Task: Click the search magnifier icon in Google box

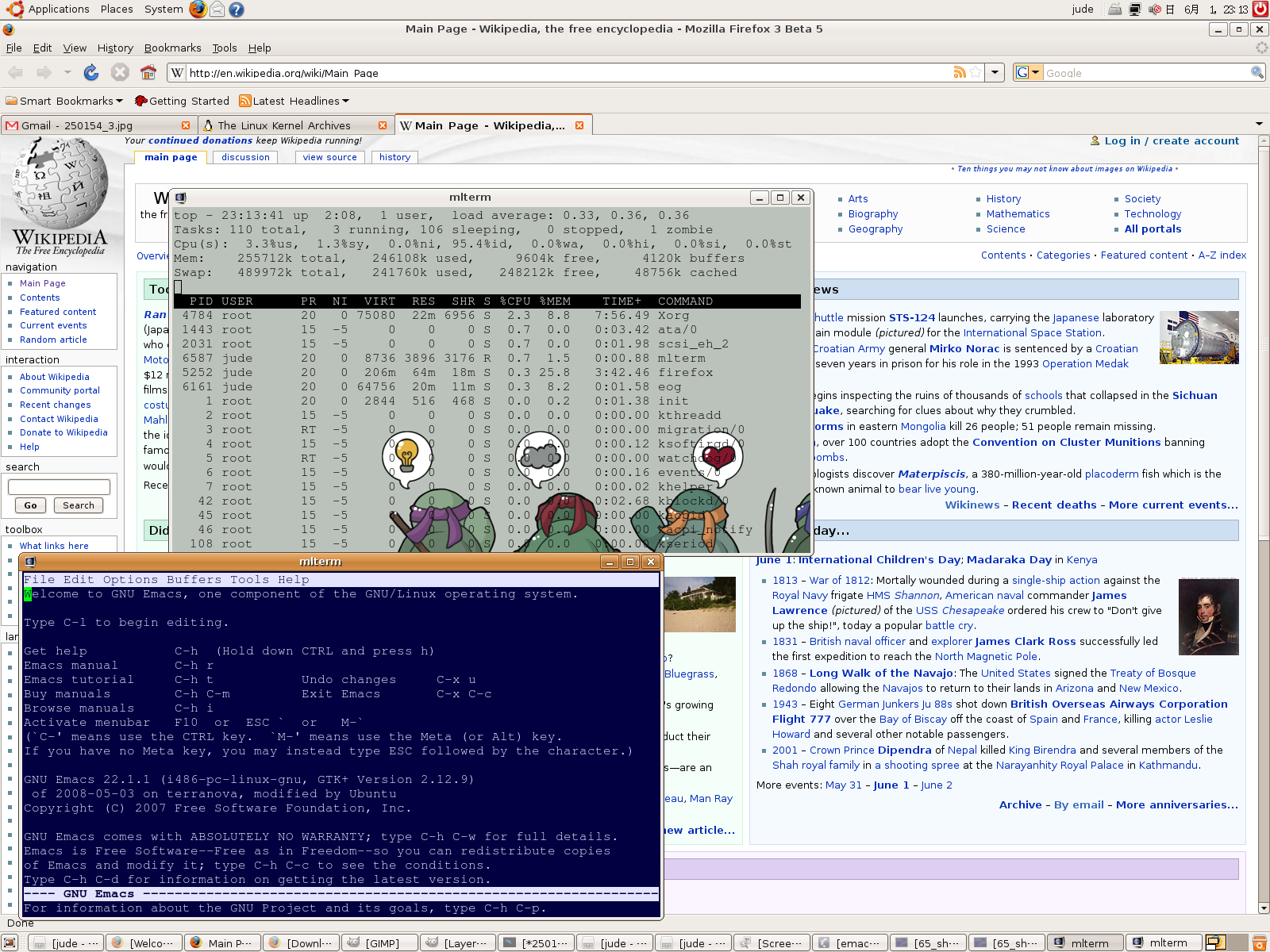Action: click(x=1257, y=72)
